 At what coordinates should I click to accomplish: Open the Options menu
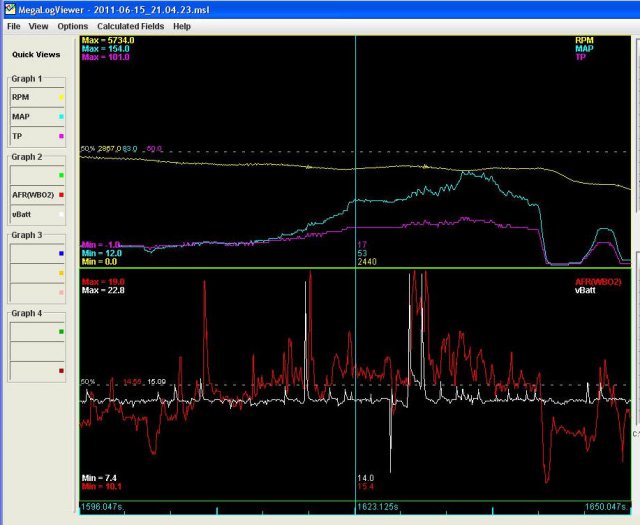click(72, 26)
